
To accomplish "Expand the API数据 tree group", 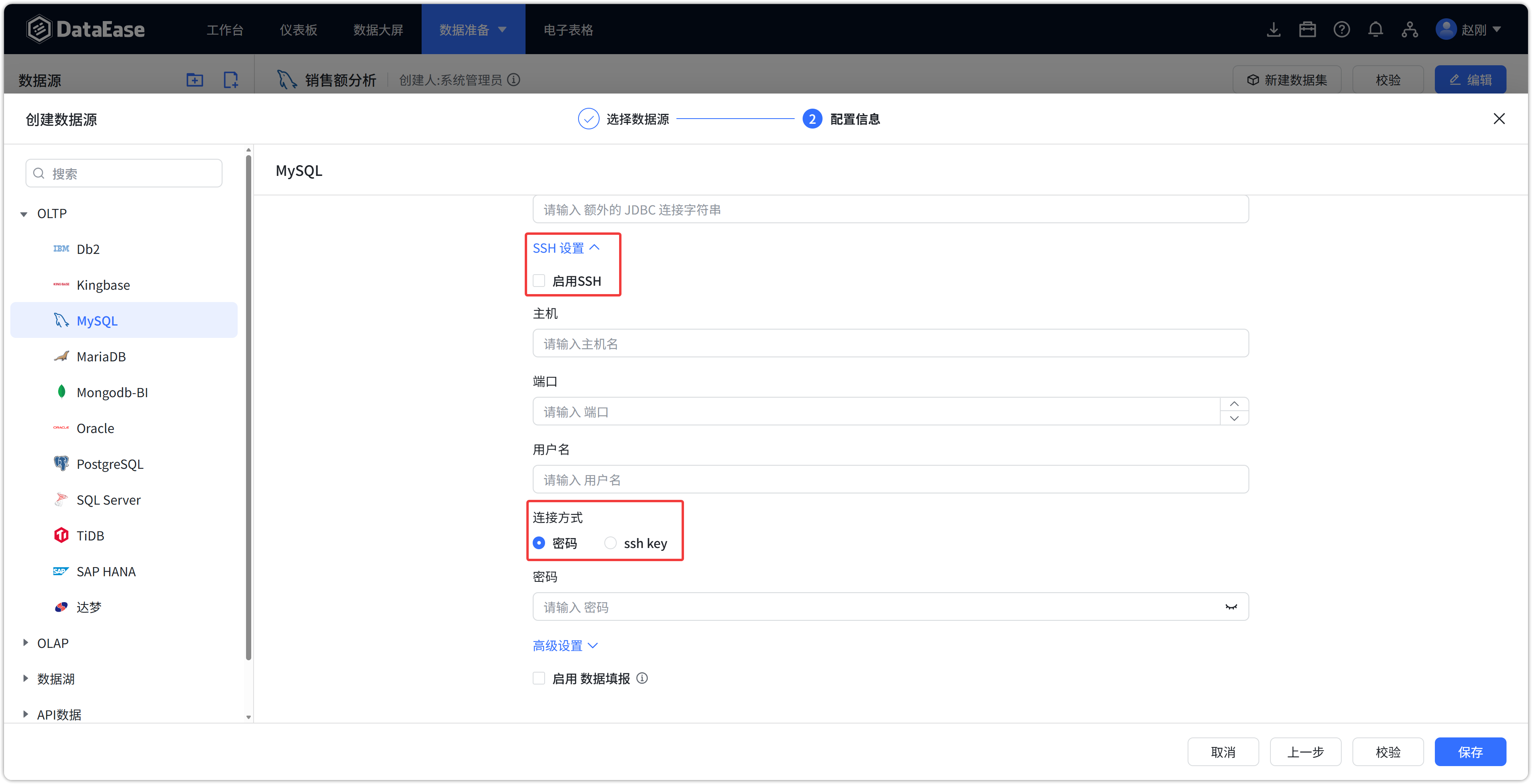I will [x=25, y=714].
